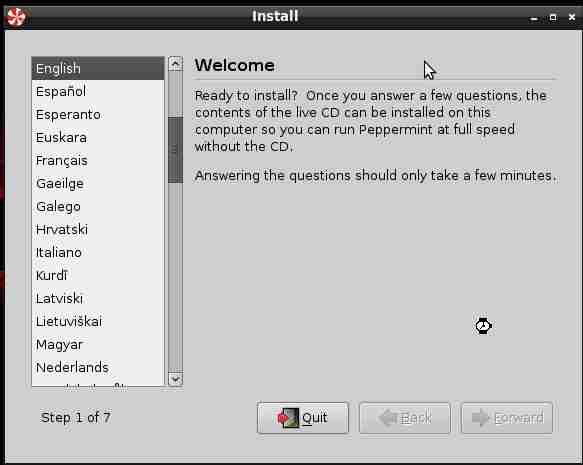Pick Galego in the language list

click(98, 207)
